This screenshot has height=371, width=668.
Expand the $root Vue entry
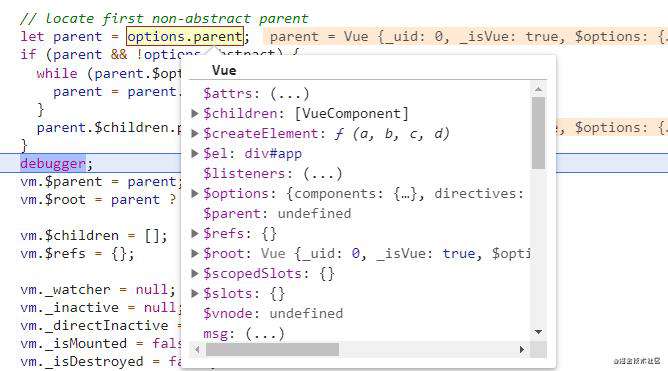coord(195,253)
